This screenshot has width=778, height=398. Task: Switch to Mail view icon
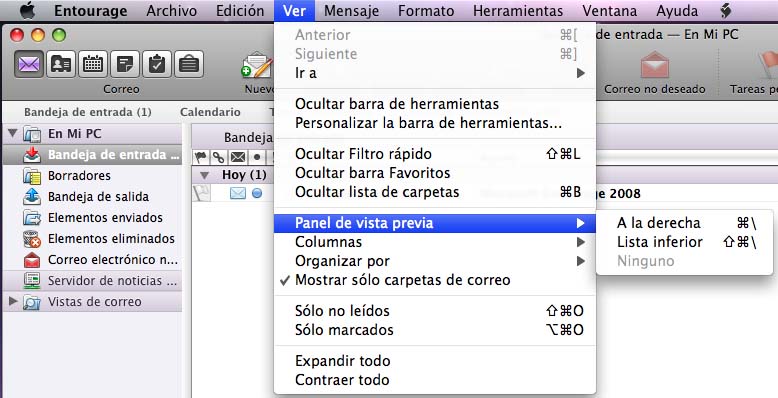[x=29, y=64]
